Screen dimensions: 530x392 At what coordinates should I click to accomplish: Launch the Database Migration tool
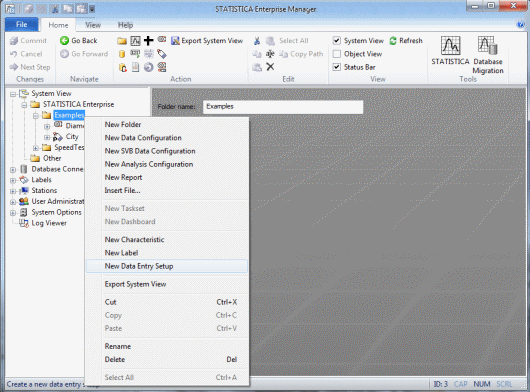tap(487, 46)
